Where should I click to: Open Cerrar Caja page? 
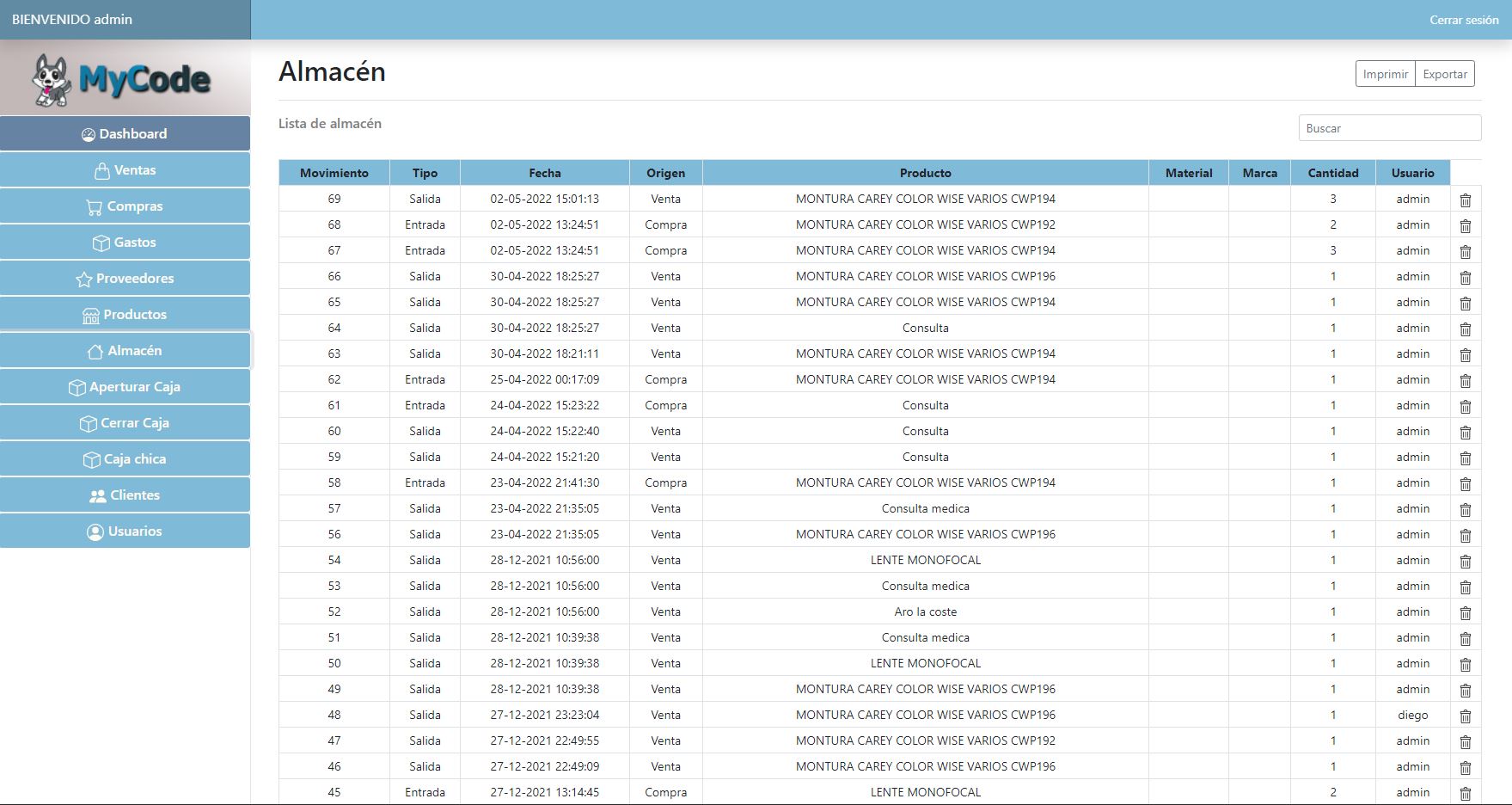coord(125,423)
